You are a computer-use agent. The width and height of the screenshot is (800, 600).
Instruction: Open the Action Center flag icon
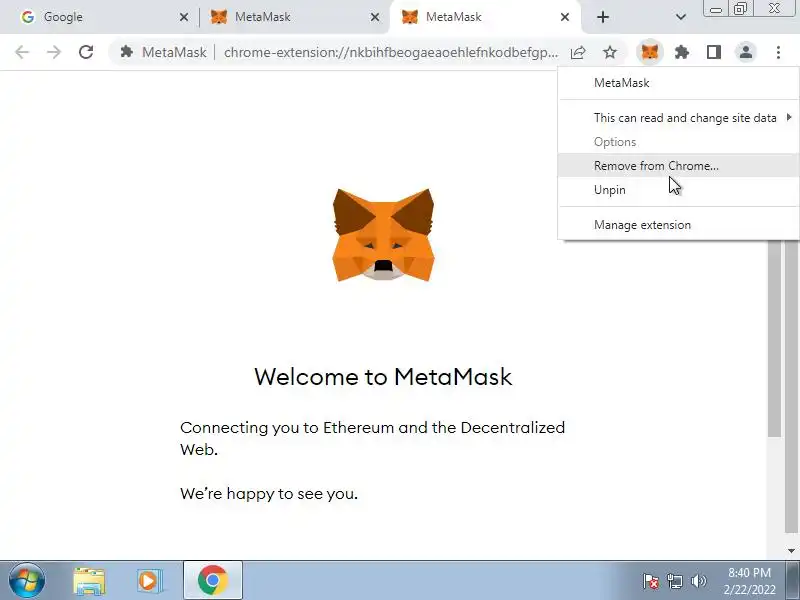651,581
